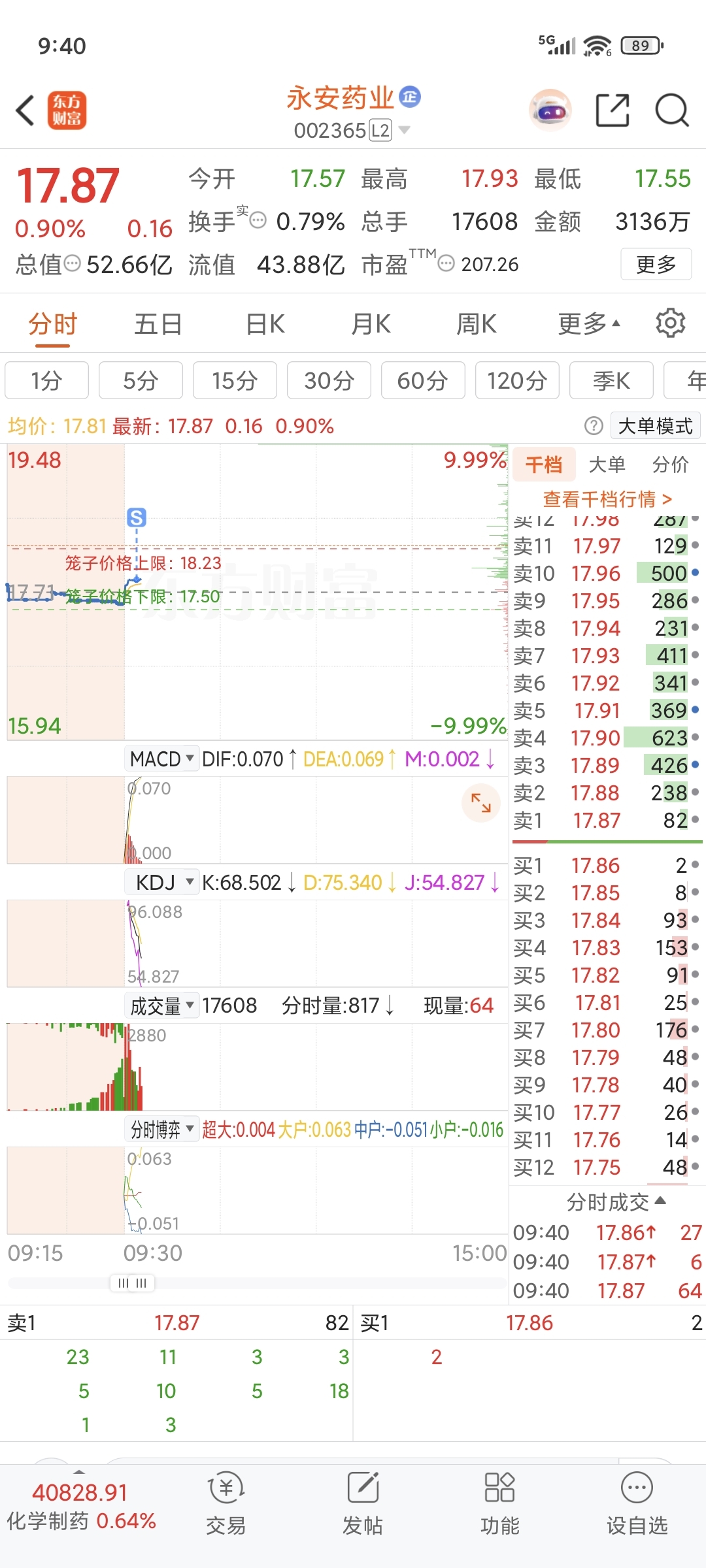Screen dimensions: 706x1568
Task: Select 60分 period button
Action: pyautogui.click(x=423, y=380)
